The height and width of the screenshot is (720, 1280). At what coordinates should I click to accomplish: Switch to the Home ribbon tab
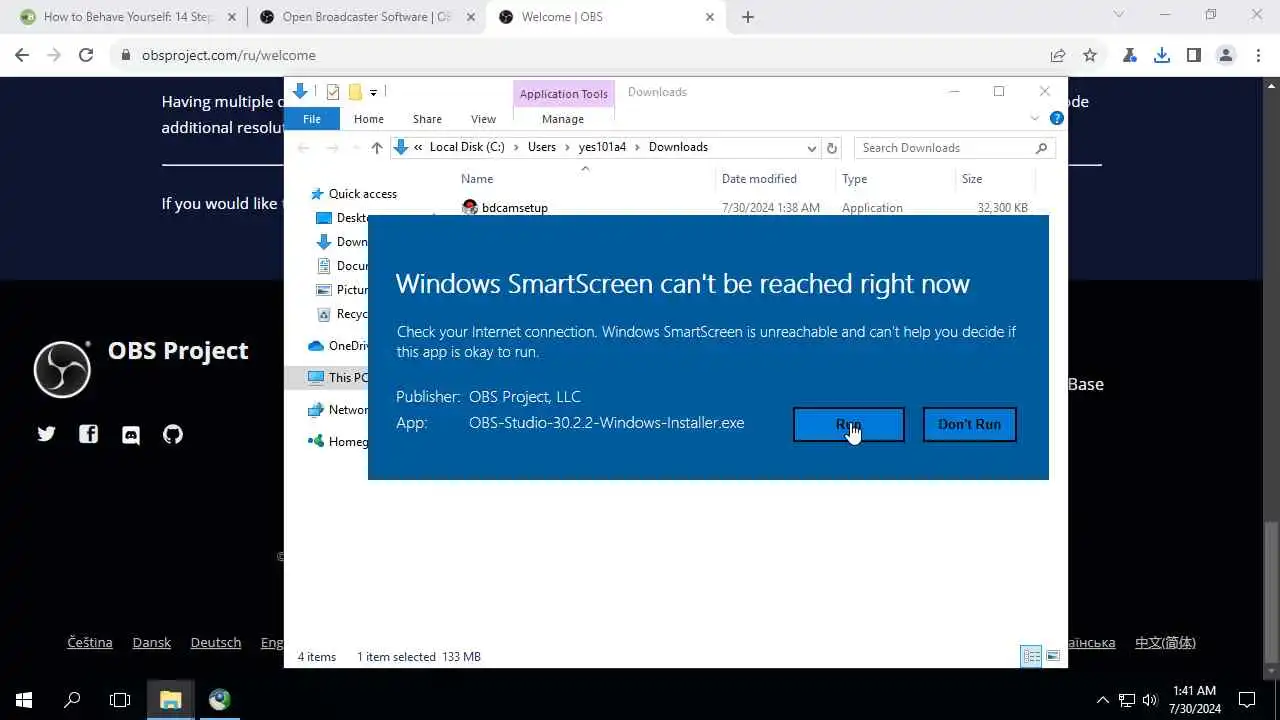368,119
